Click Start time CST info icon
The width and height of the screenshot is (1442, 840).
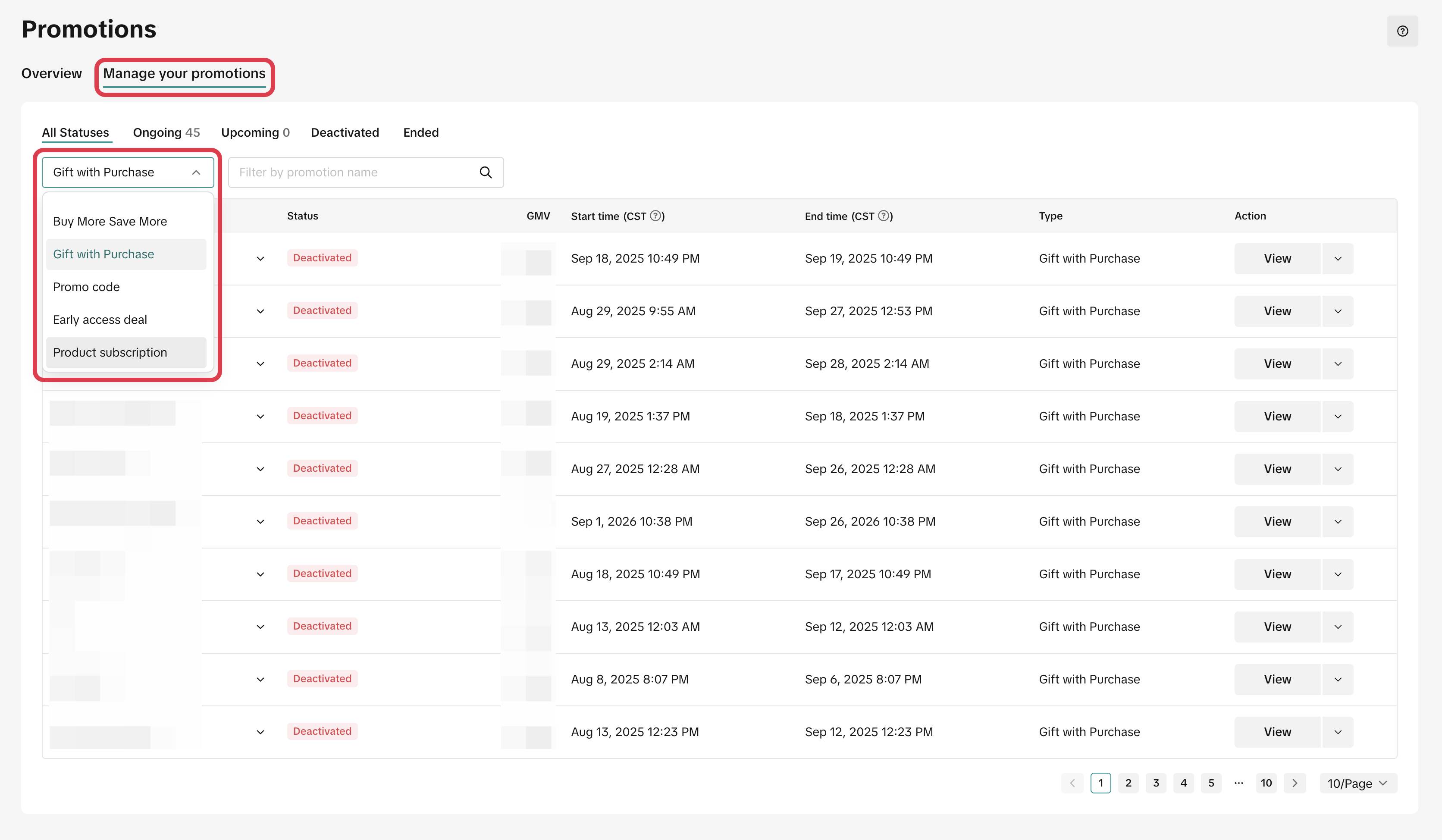656,216
